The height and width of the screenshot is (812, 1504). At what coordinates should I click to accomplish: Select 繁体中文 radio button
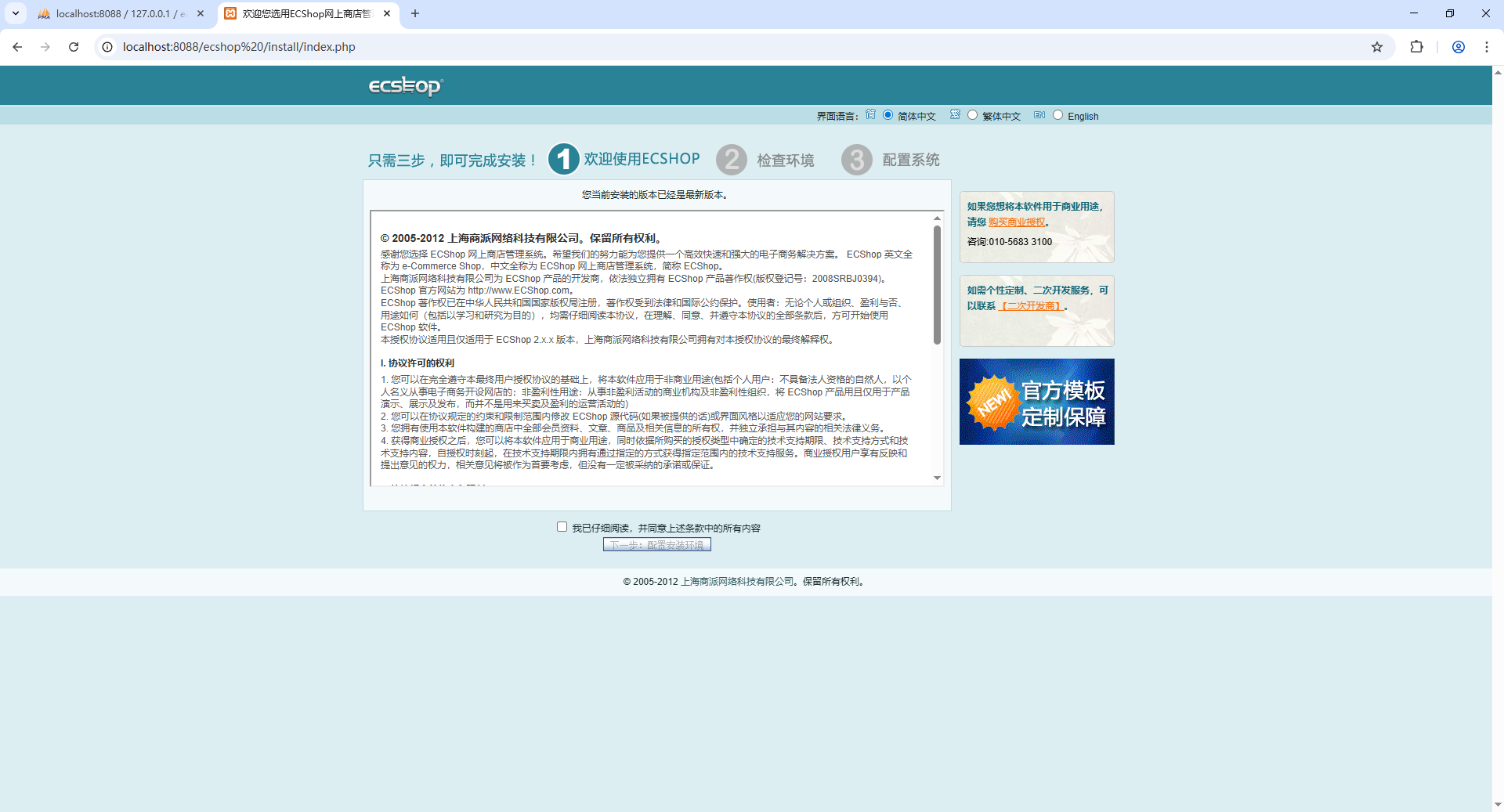point(972,115)
